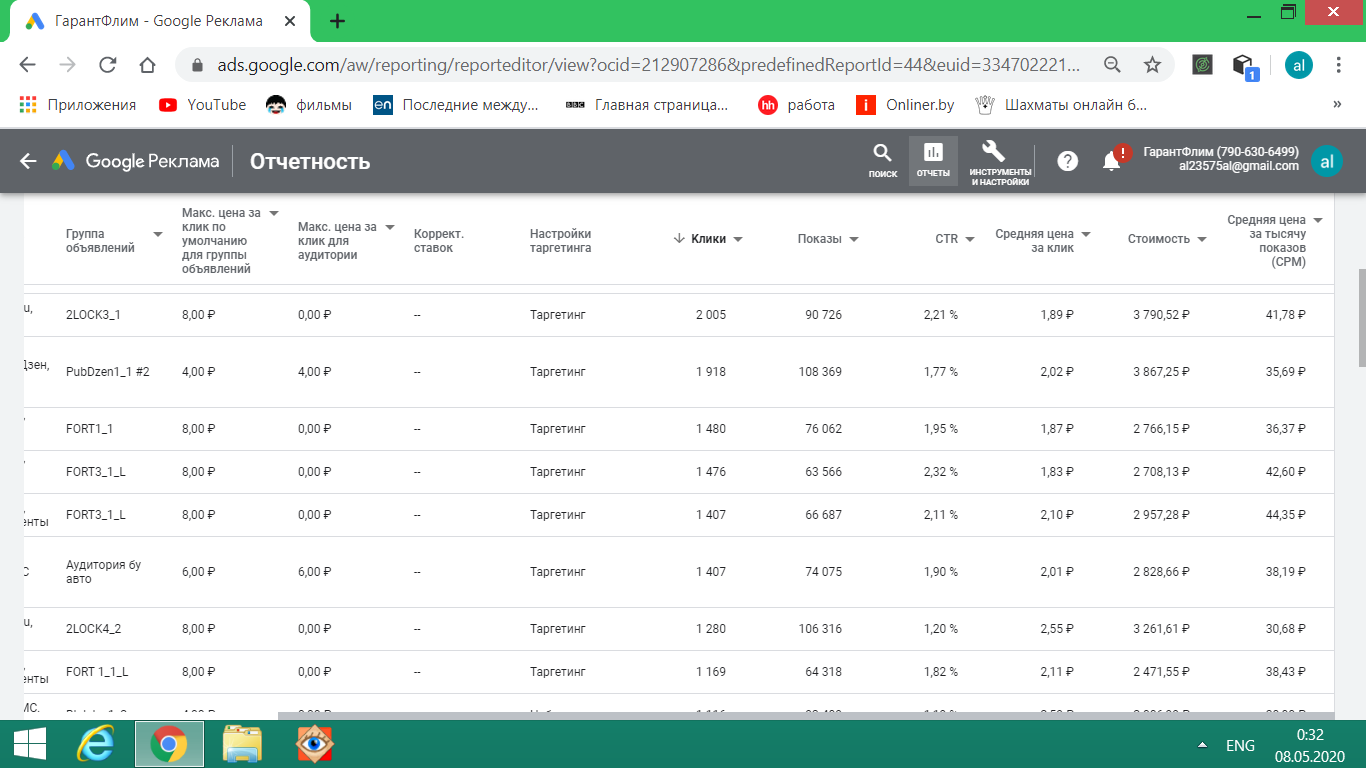Open Tools and Settings wrench icon

tap(999, 160)
